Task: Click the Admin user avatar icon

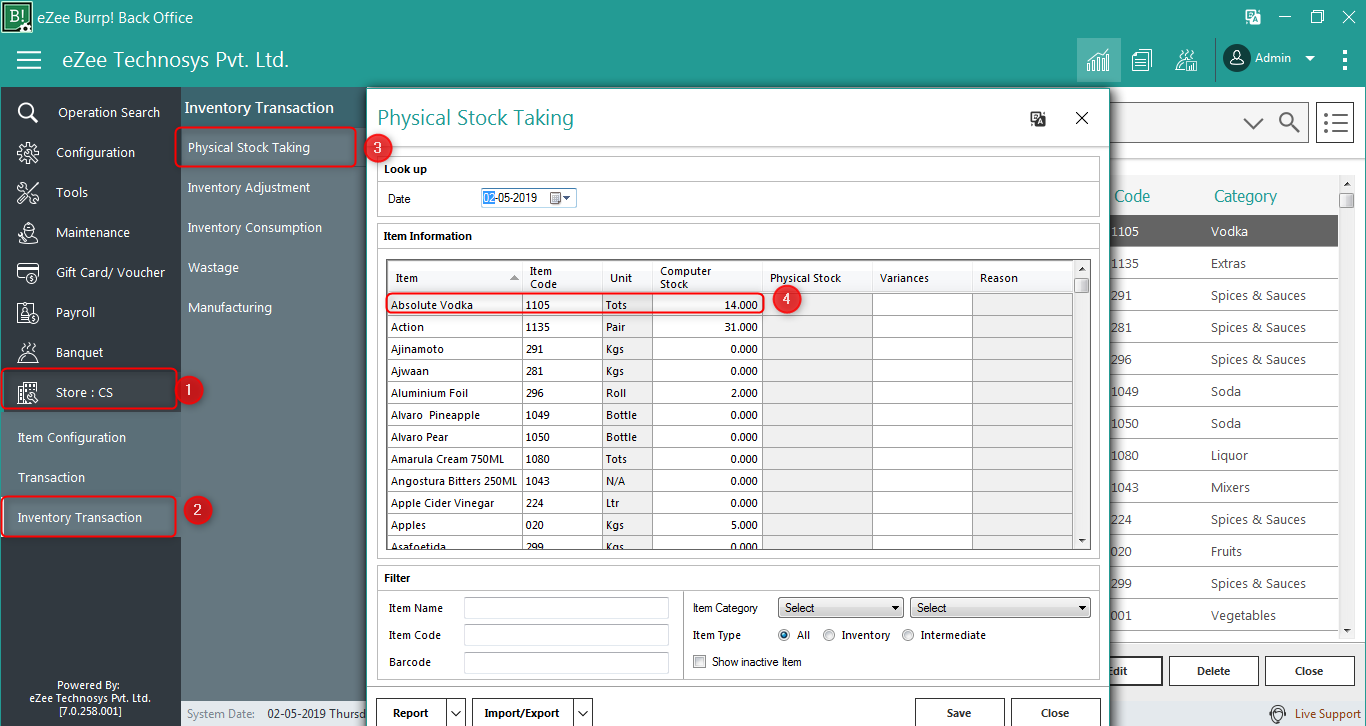Action: (x=1237, y=58)
